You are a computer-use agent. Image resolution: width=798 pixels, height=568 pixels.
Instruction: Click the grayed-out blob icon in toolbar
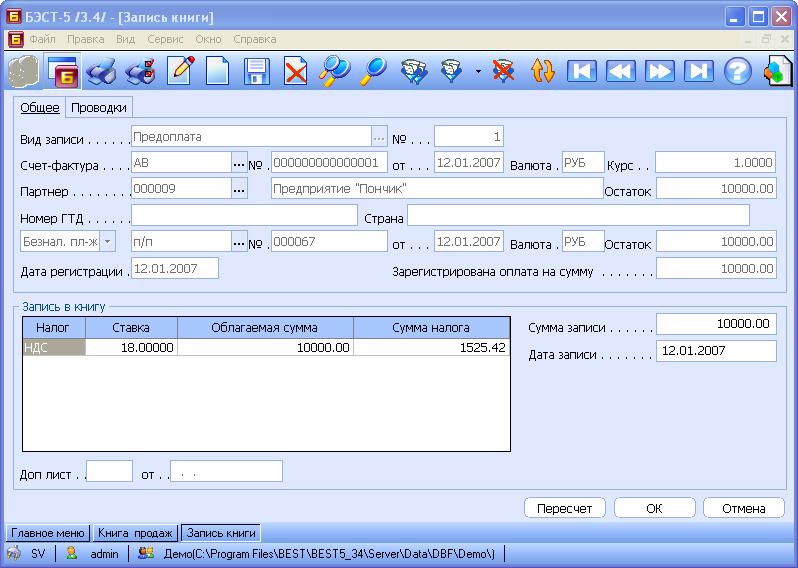(x=23, y=71)
